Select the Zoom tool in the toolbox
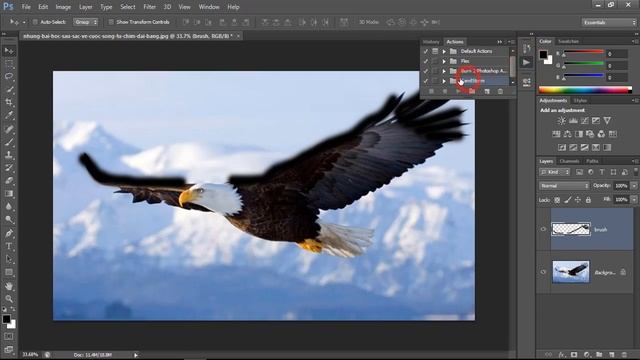This screenshot has width=640, height=360. coord(9,298)
